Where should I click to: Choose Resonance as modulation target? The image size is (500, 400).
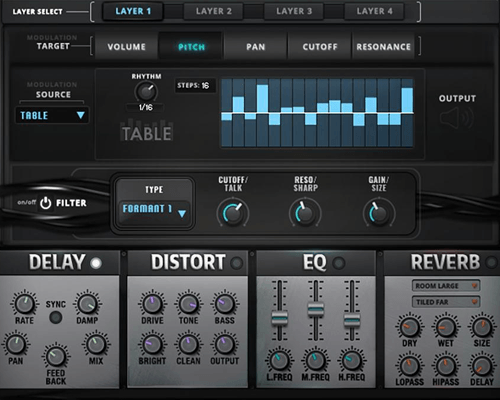click(383, 47)
